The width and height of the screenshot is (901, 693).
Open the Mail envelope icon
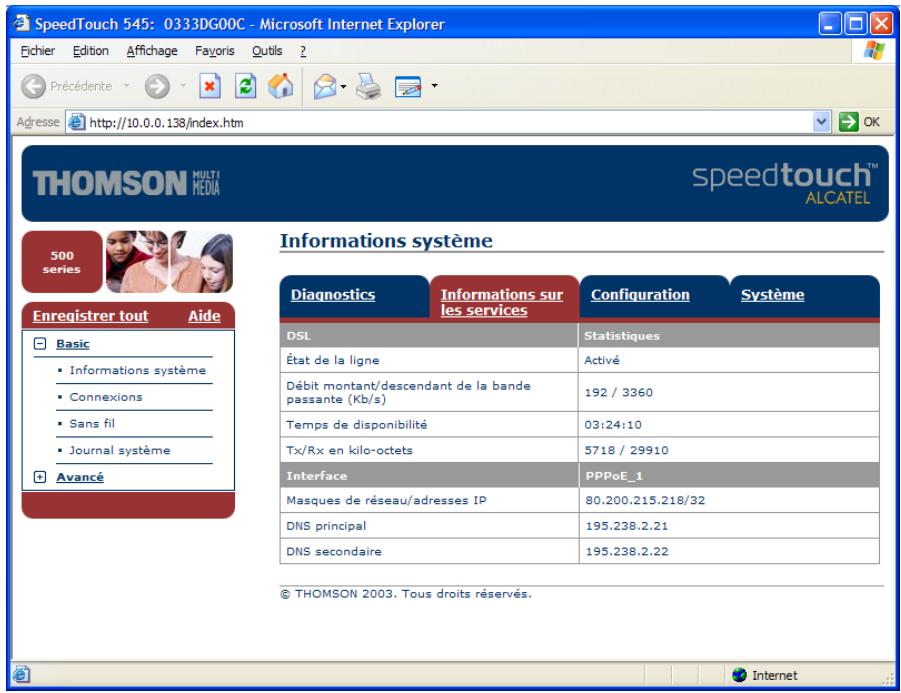[325, 87]
